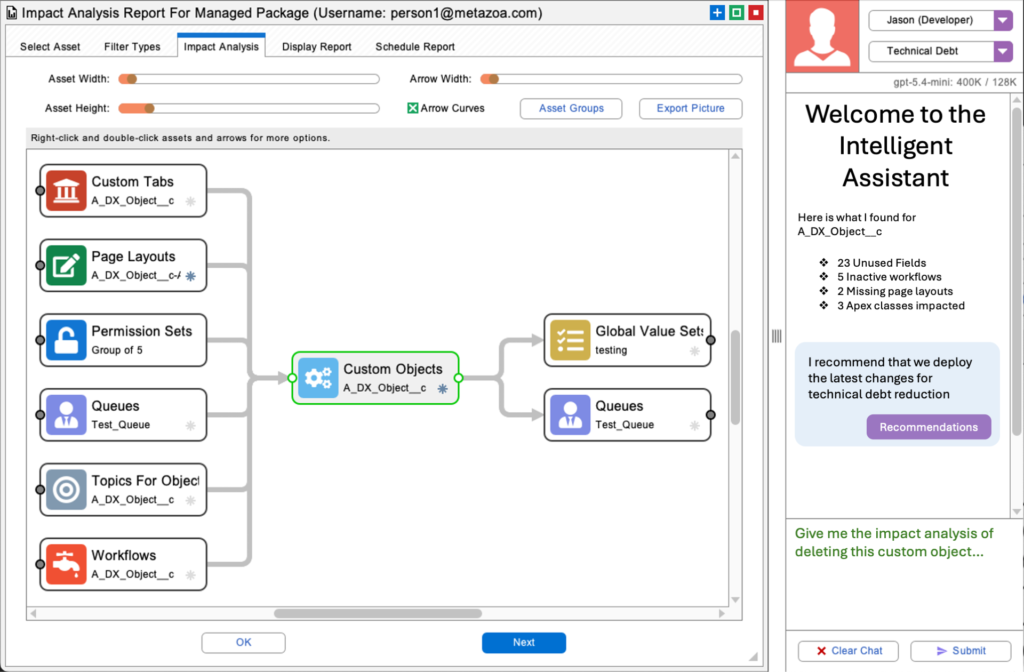This screenshot has width=1024, height=672.
Task: Click the Export Picture button
Action: [x=690, y=108]
